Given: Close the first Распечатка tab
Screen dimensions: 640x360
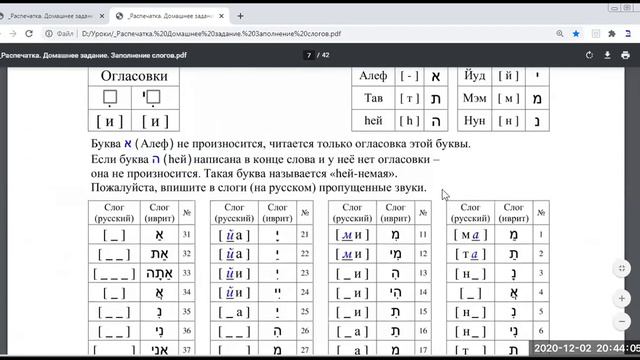Looking at the screenshot, I should (102, 16).
